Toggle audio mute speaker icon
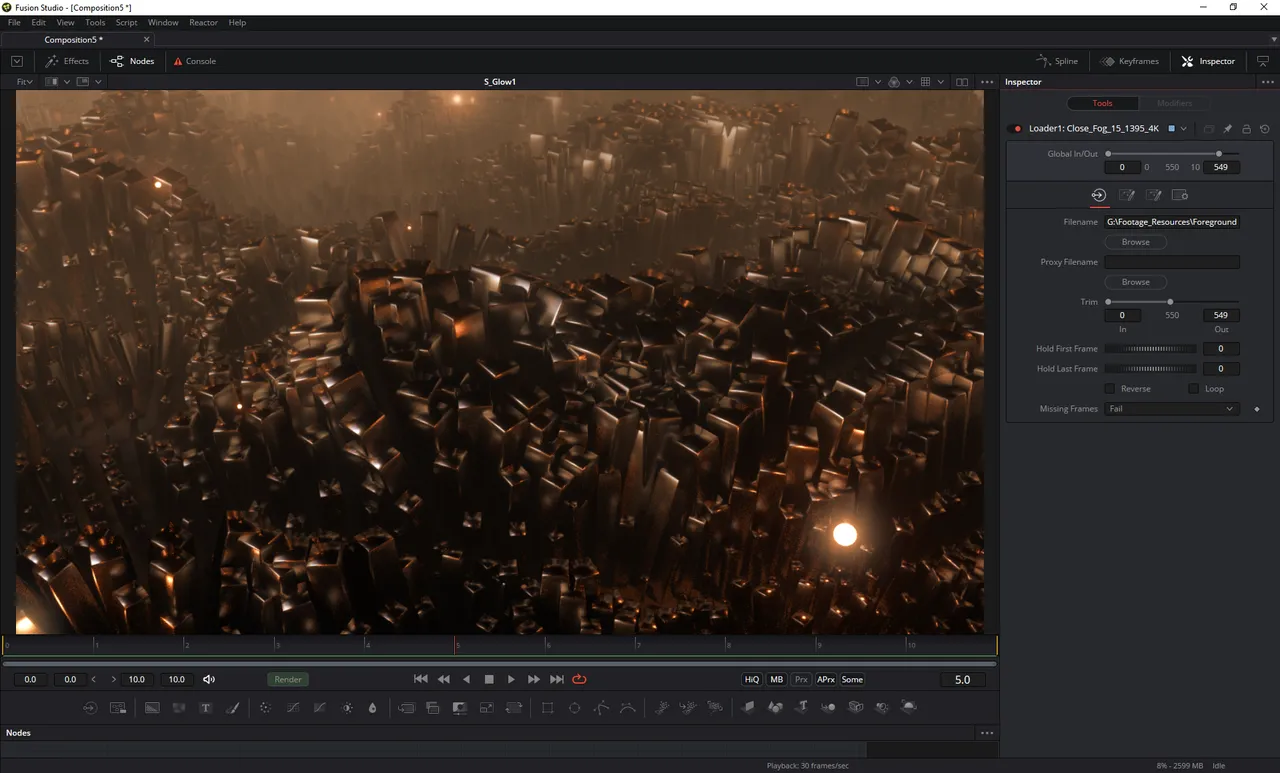The width and height of the screenshot is (1280, 773). (209, 679)
